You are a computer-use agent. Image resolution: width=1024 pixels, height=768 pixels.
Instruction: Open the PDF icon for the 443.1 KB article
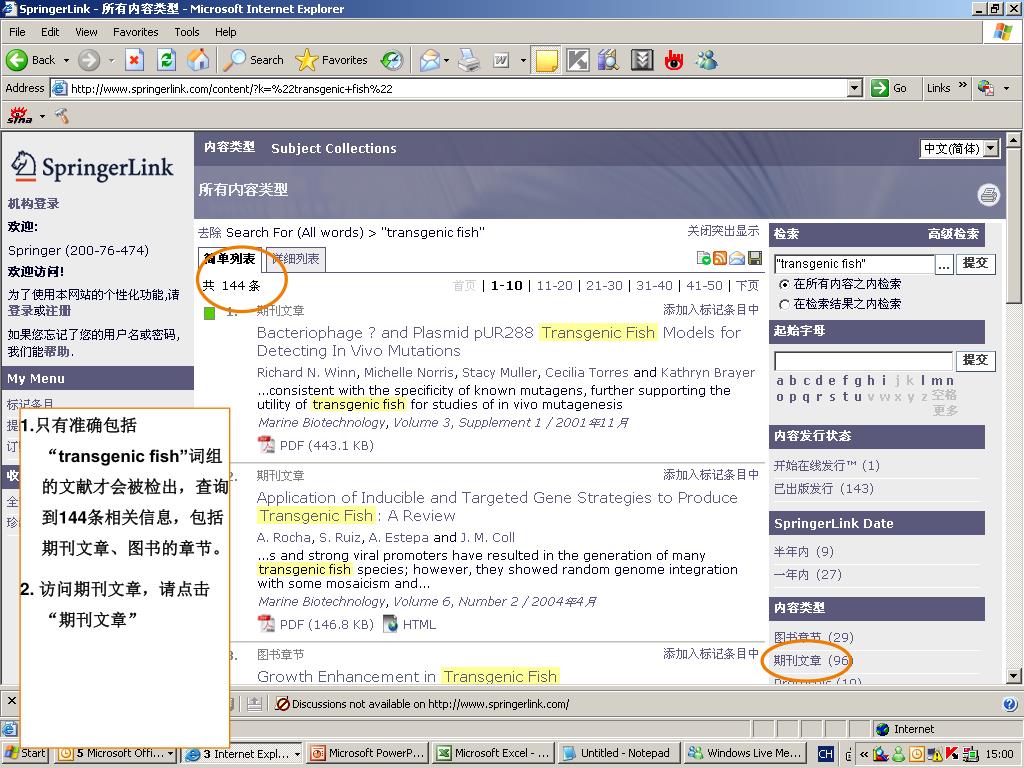coord(266,445)
